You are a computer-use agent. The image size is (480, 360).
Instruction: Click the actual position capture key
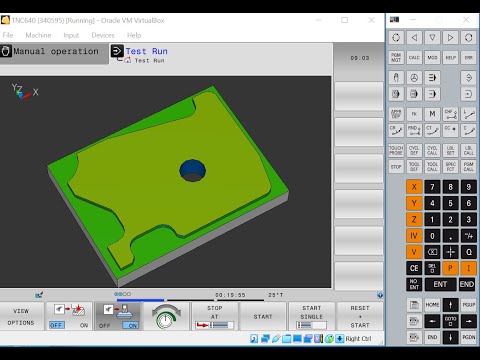(x=450, y=252)
